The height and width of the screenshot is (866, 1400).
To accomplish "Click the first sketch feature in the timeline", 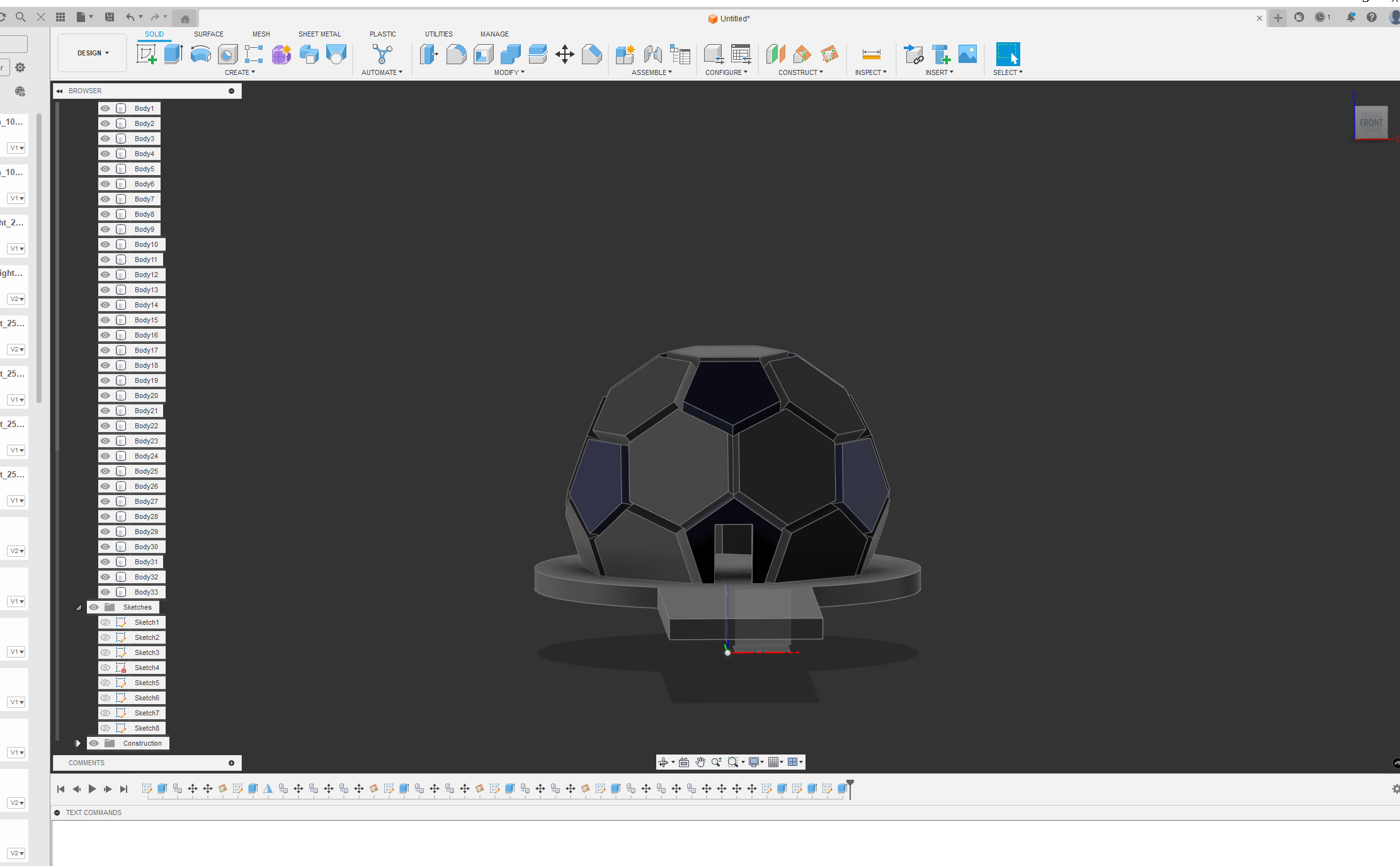I will coord(147,789).
